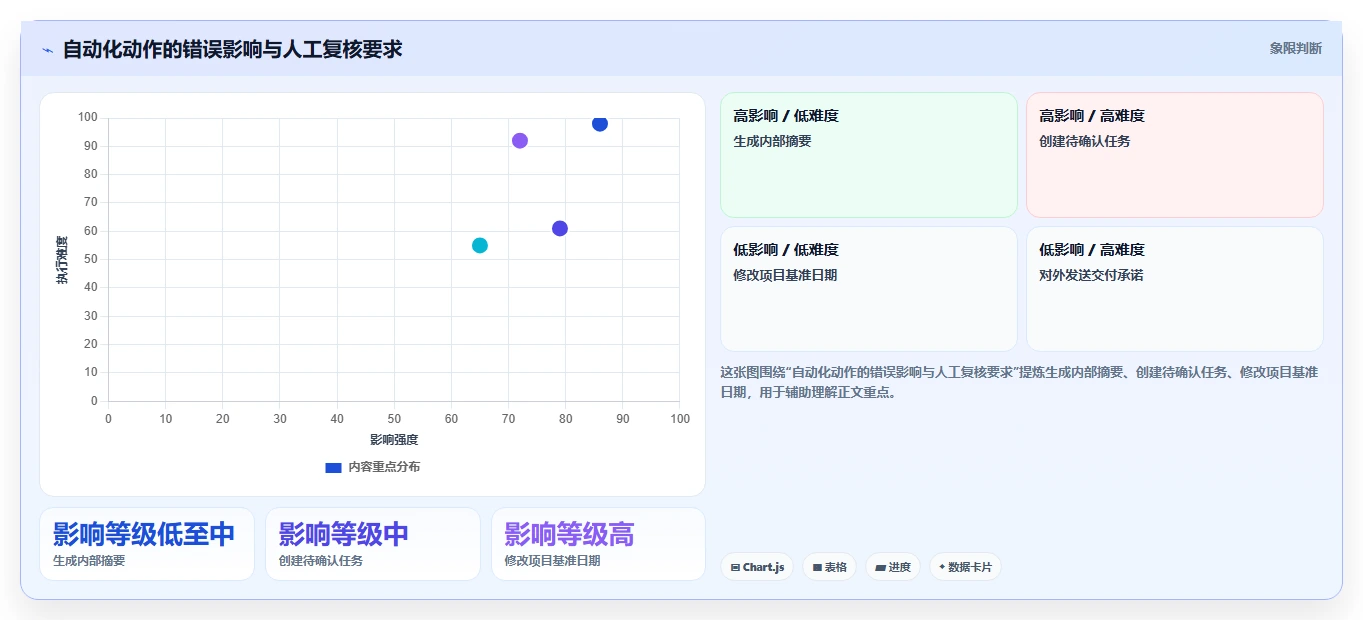Click the 修改项目基准日期 text in the quadrant card
Image resolution: width=1363 pixels, height=620 pixels.
point(785,275)
